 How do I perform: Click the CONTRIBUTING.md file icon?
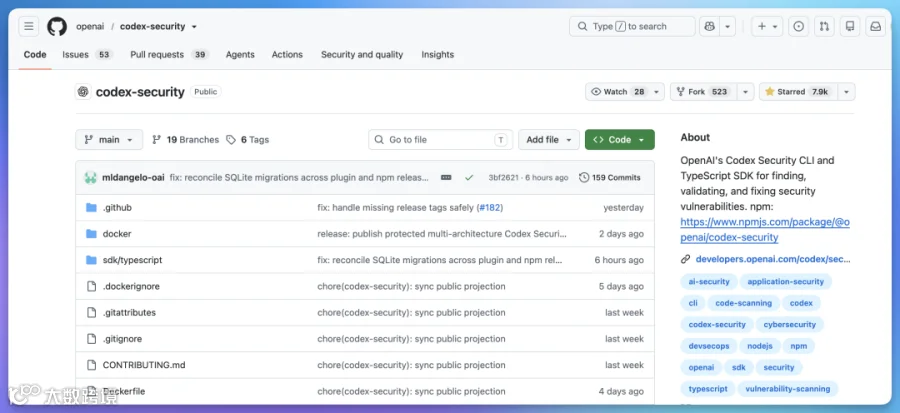[x=91, y=365]
